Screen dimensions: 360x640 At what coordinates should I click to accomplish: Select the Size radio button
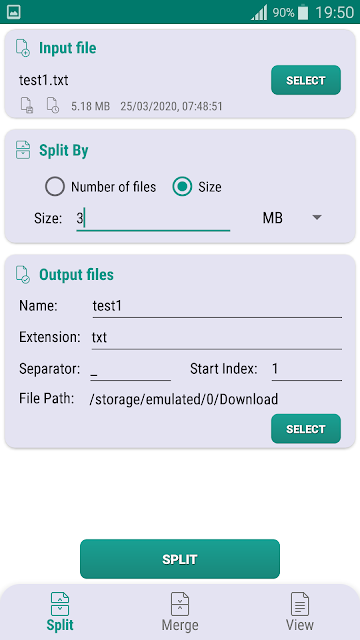(x=182, y=187)
